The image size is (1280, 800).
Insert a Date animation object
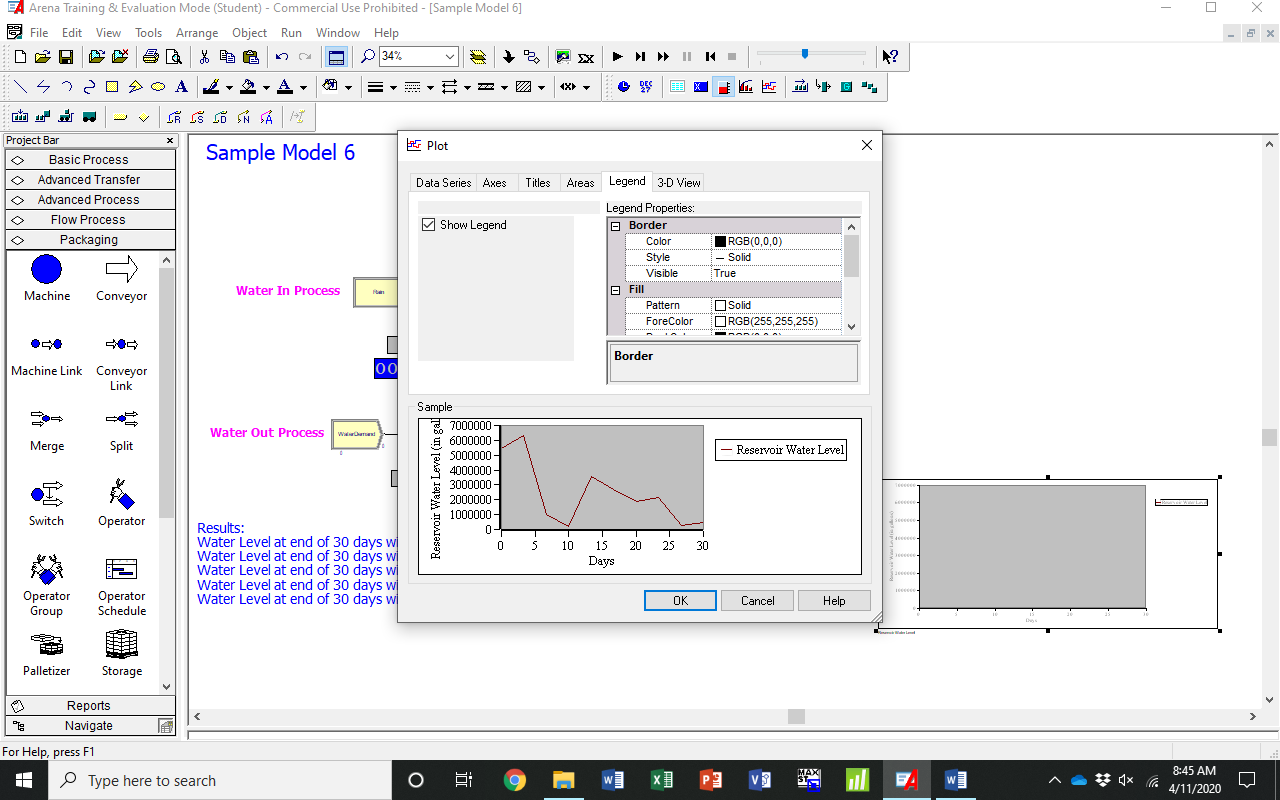point(646,87)
